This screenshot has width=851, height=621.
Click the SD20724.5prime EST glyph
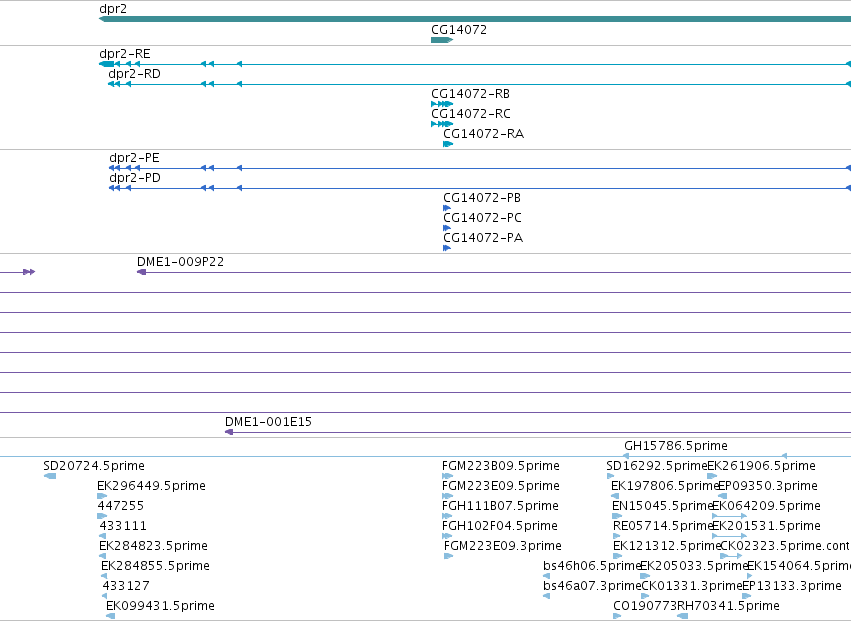coord(50,476)
